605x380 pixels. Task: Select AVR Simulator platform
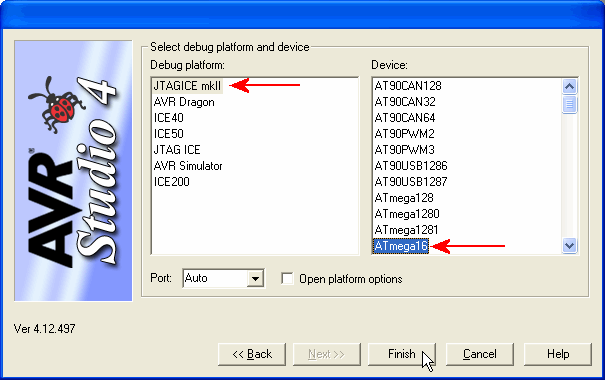click(188, 166)
